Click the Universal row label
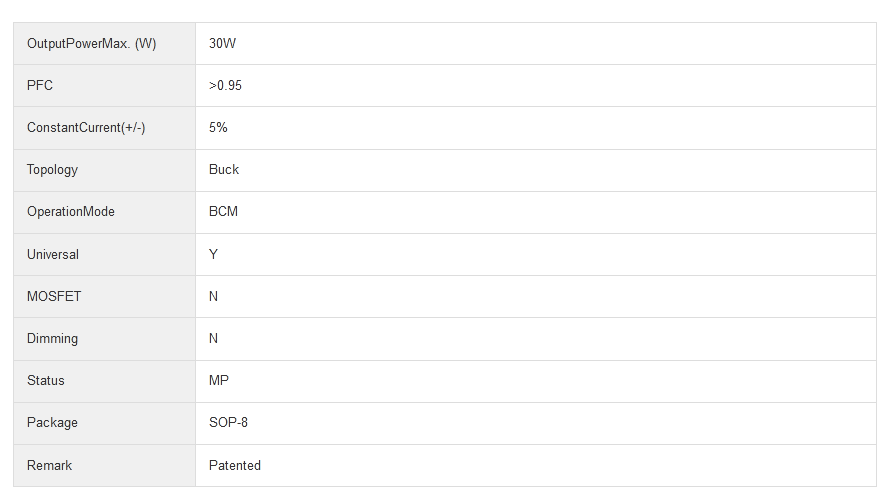The width and height of the screenshot is (889, 501). [53, 255]
